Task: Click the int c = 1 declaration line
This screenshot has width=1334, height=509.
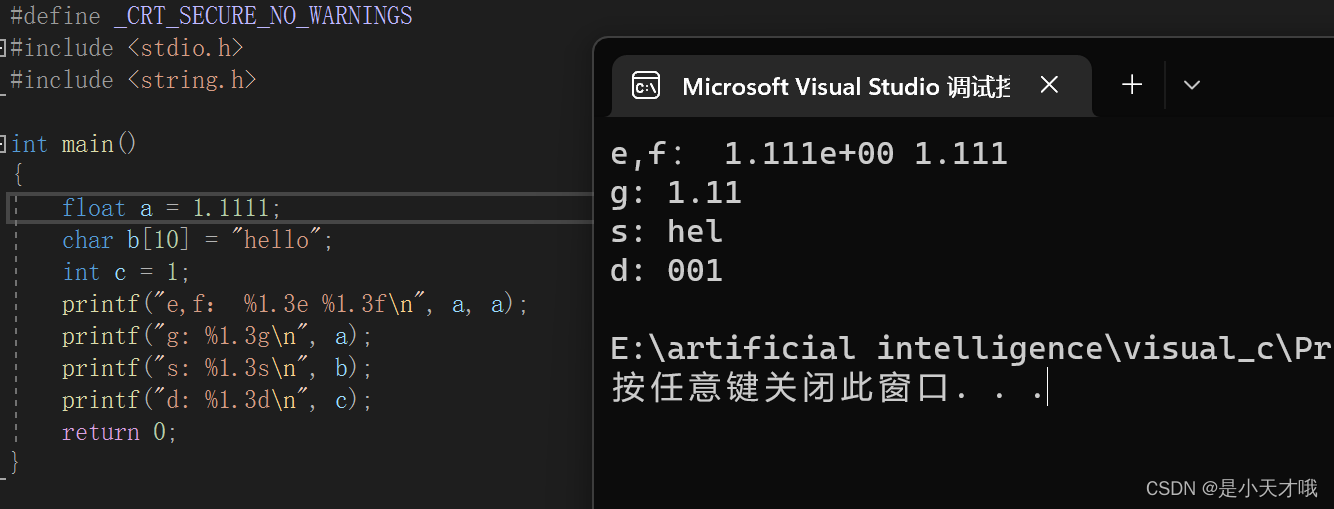Action: pos(125,272)
